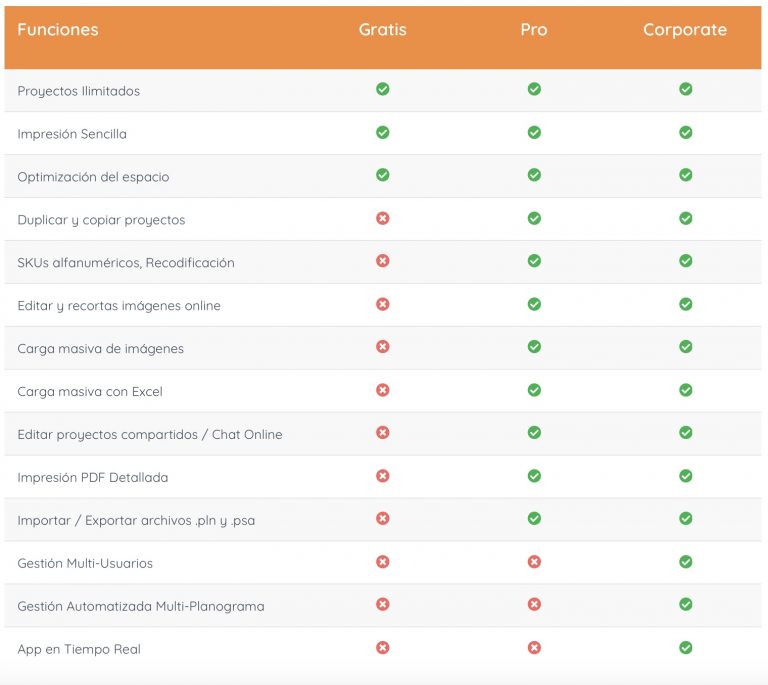Select the Gratis column header

pos(382,30)
